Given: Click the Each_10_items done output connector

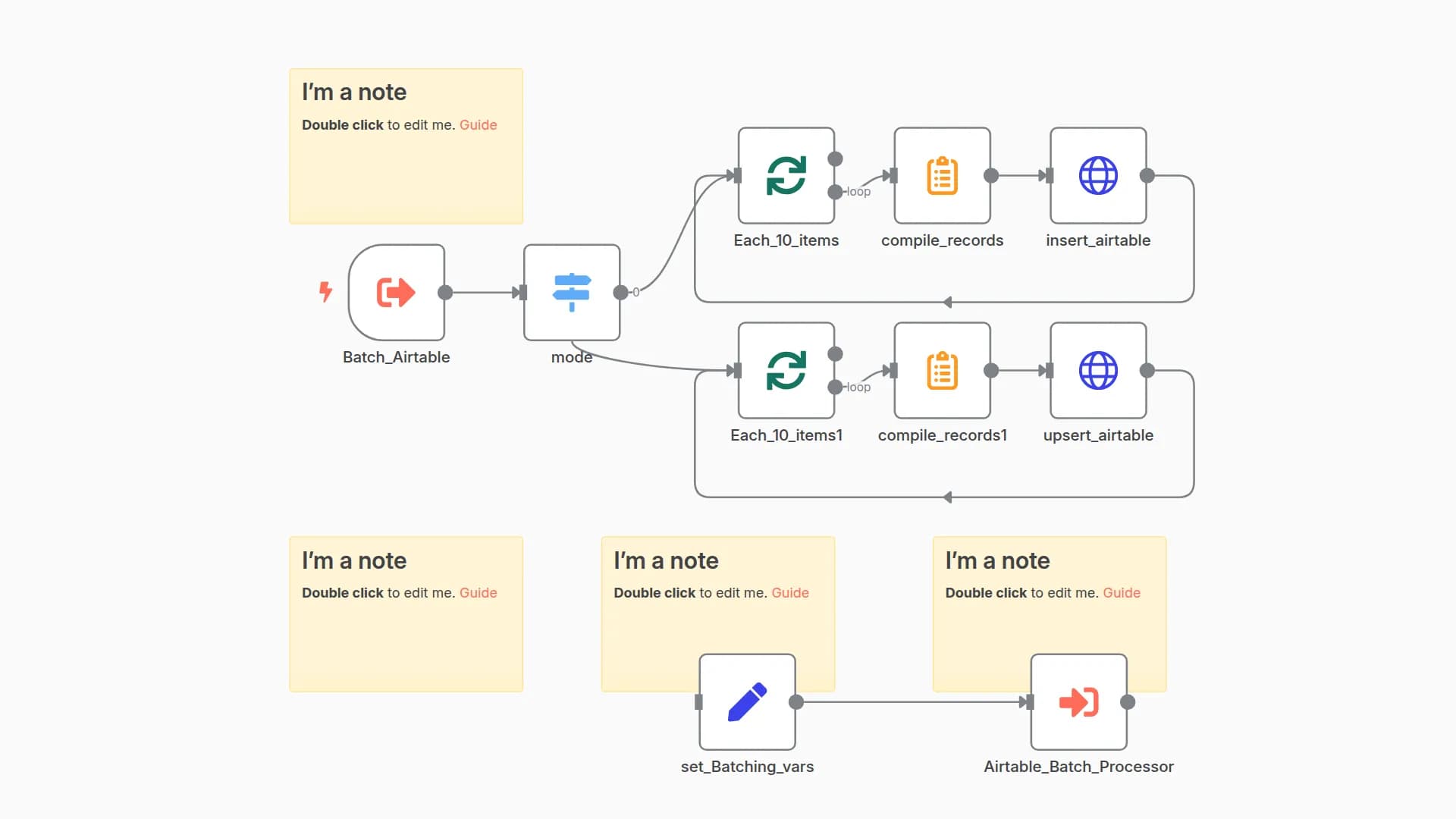Looking at the screenshot, I should (x=835, y=158).
